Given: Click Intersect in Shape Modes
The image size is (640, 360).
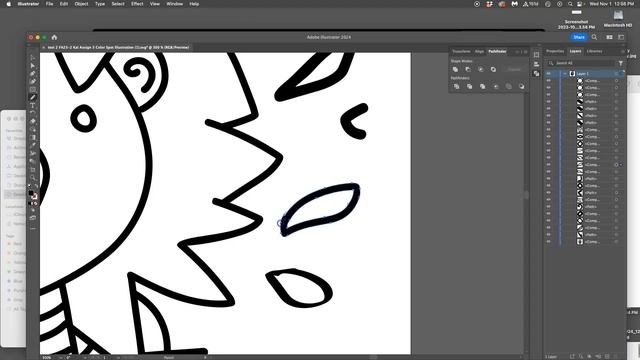Looking at the screenshot, I should pyautogui.click(x=480, y=69).
